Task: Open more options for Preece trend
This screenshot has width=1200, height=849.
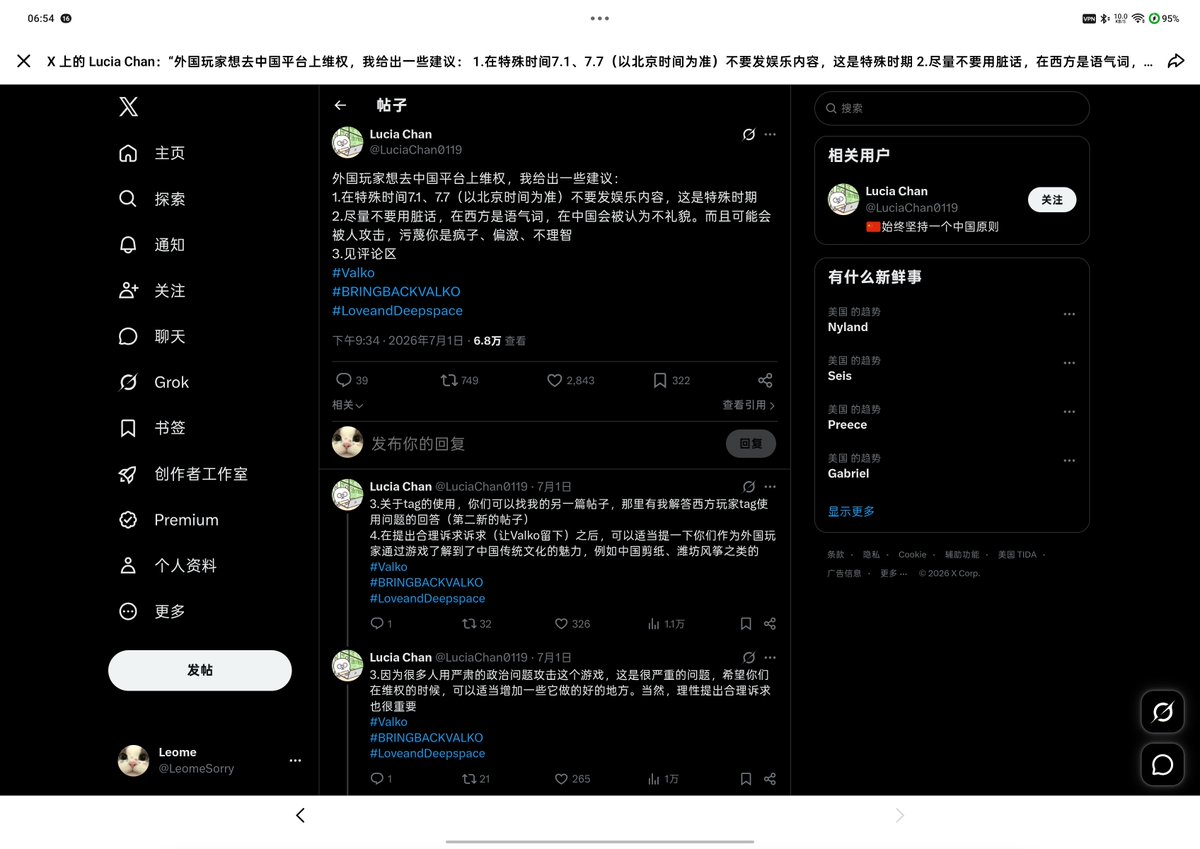Action: [1069, 412]
